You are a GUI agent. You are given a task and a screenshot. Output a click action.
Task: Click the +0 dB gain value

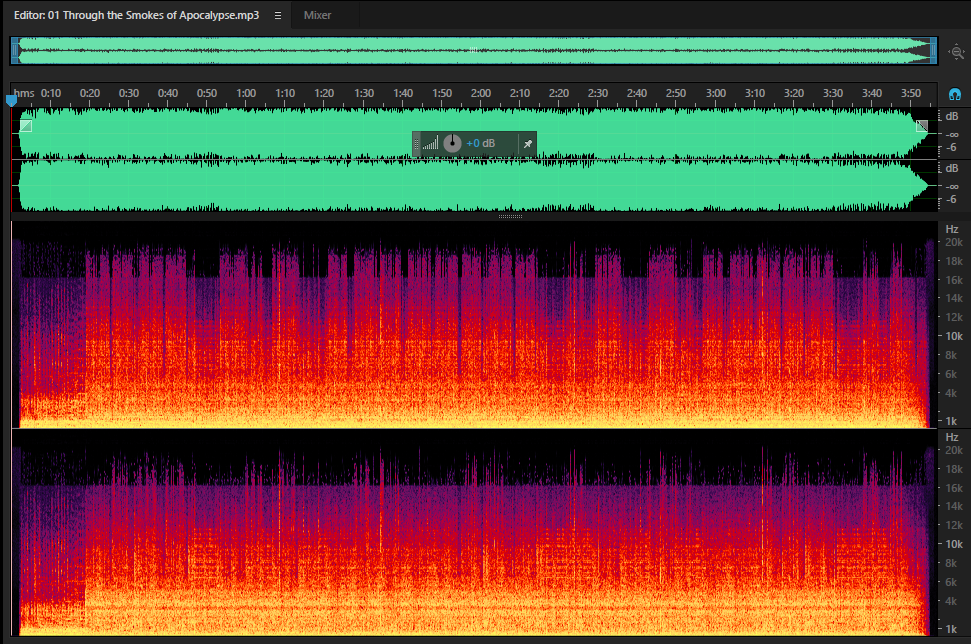(x=481, y=143)
